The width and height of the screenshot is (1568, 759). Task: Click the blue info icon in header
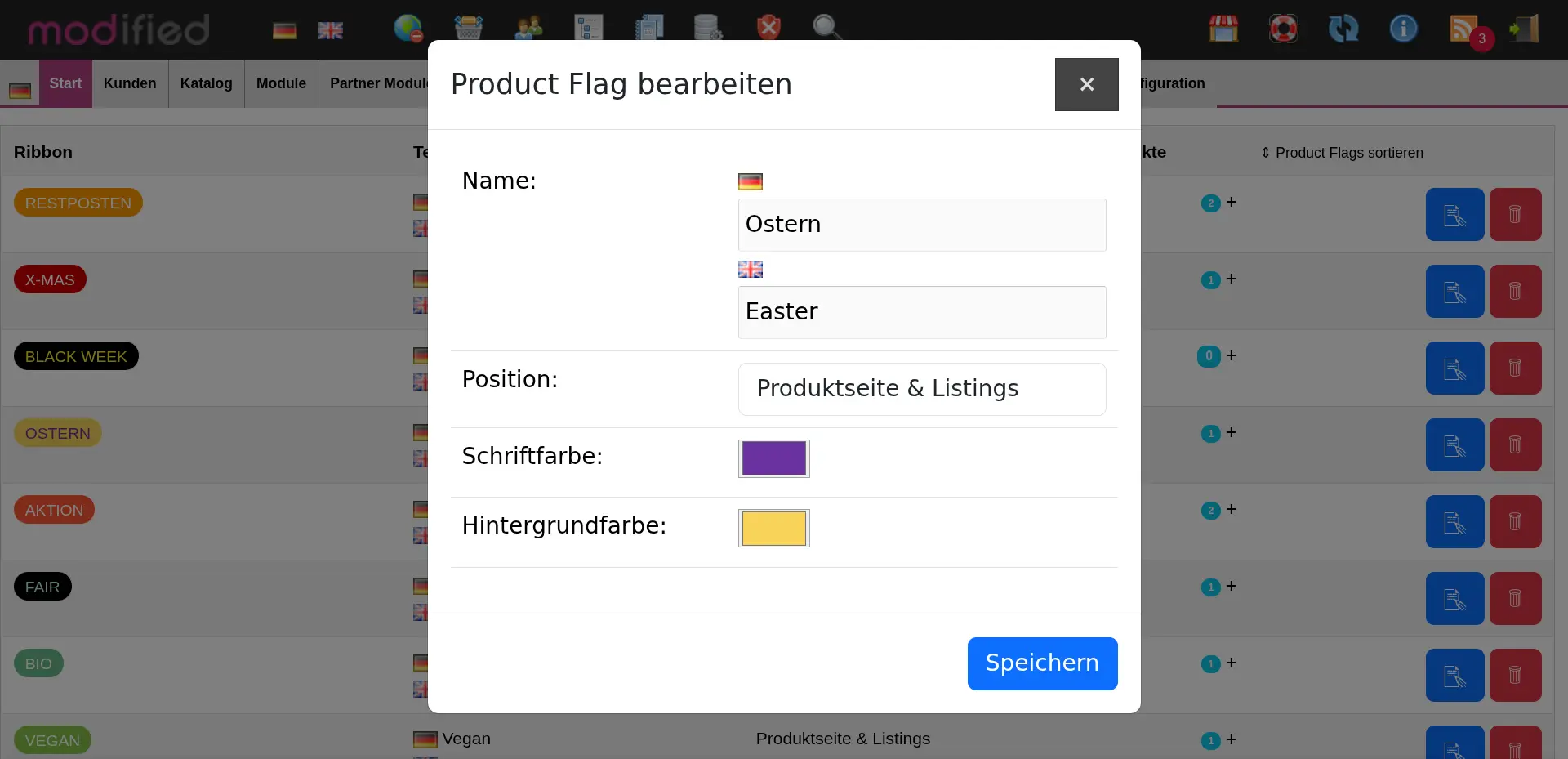1403,29
